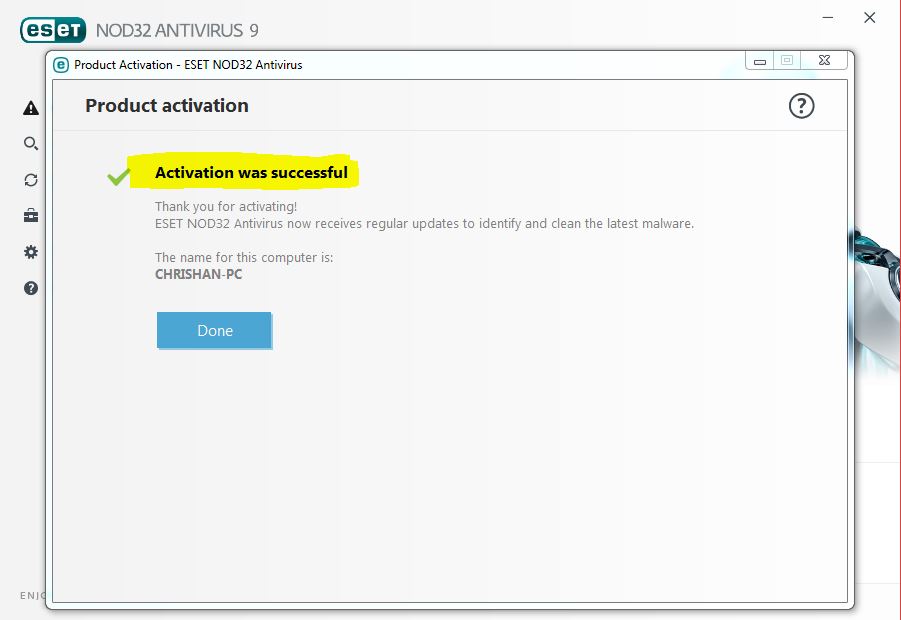Image resolution: width=901 pixels, height=620 pixels.
Task: Click the vertical ENJOY text at bottom left
Action: (31, 595)
